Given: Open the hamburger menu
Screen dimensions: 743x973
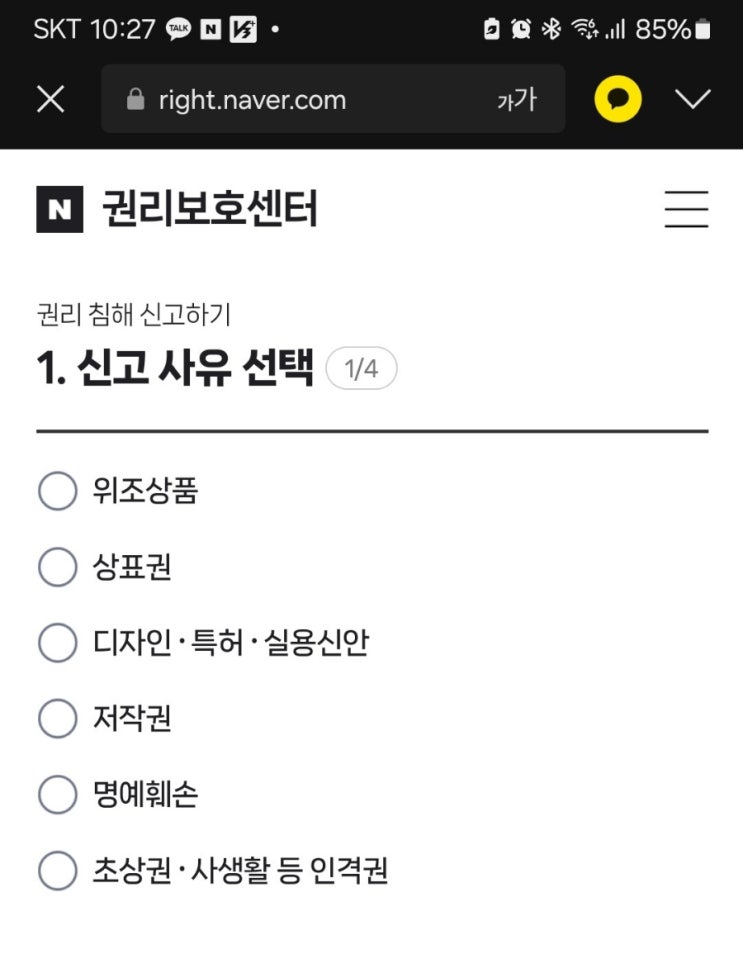Looking at the screenshot, I should pyautogui.click(x=687, y=209).
